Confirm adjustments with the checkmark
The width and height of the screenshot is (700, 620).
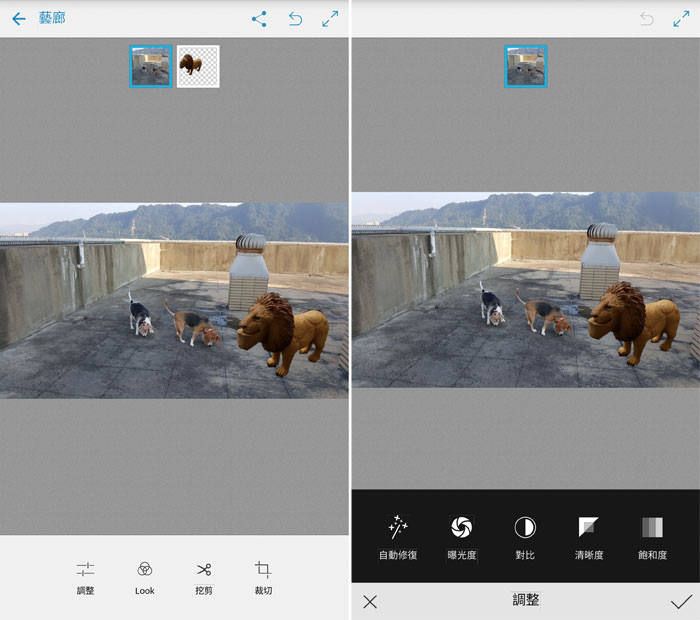point(681,601)
